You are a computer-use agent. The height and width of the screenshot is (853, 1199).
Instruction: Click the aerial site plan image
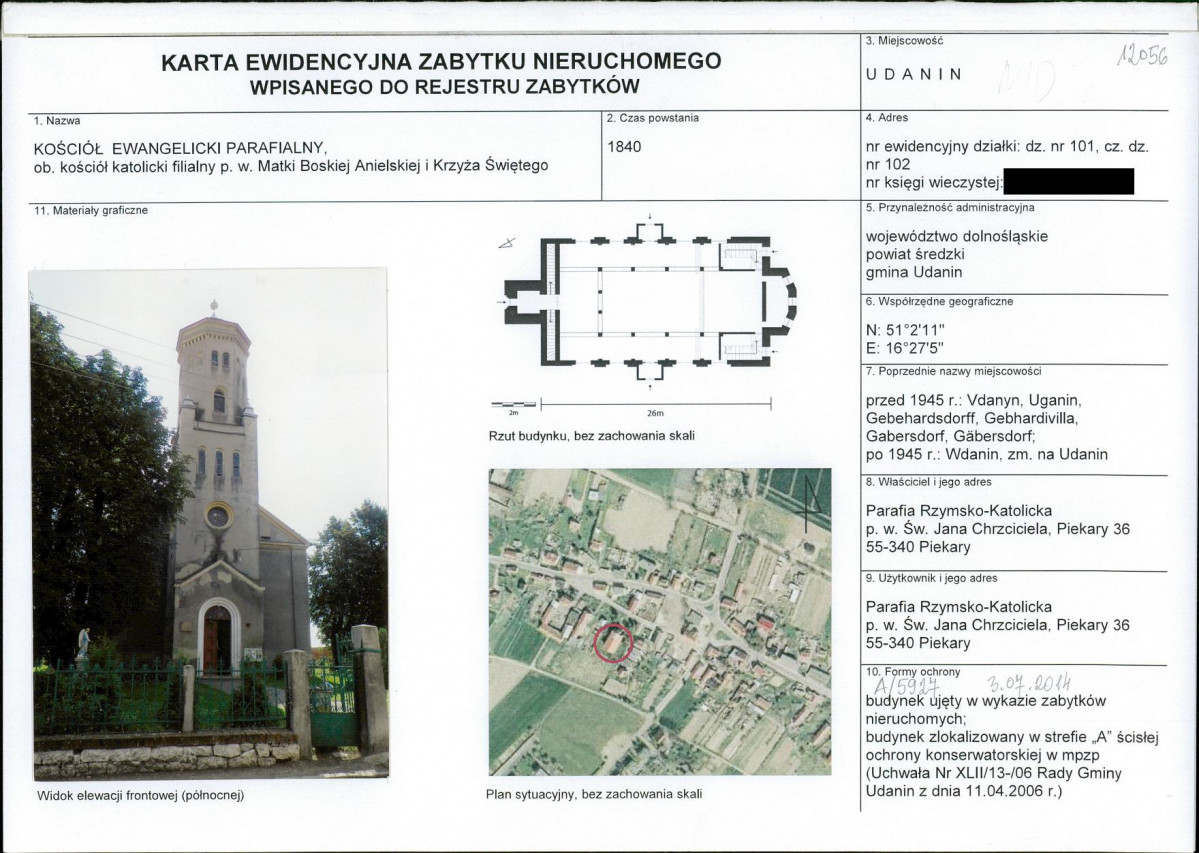click(x=660, y=621)
